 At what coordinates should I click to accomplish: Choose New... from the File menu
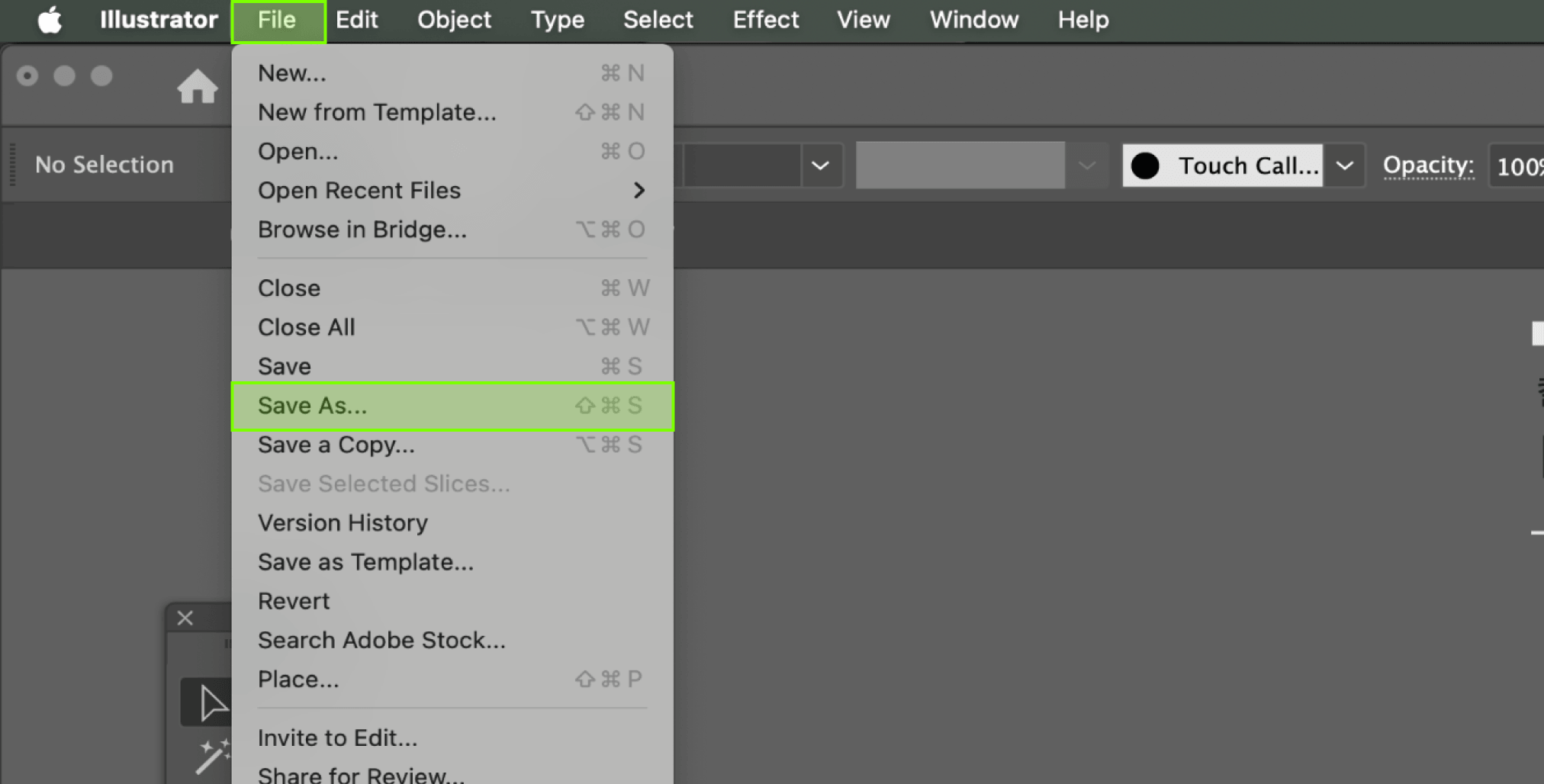[452, 73]
